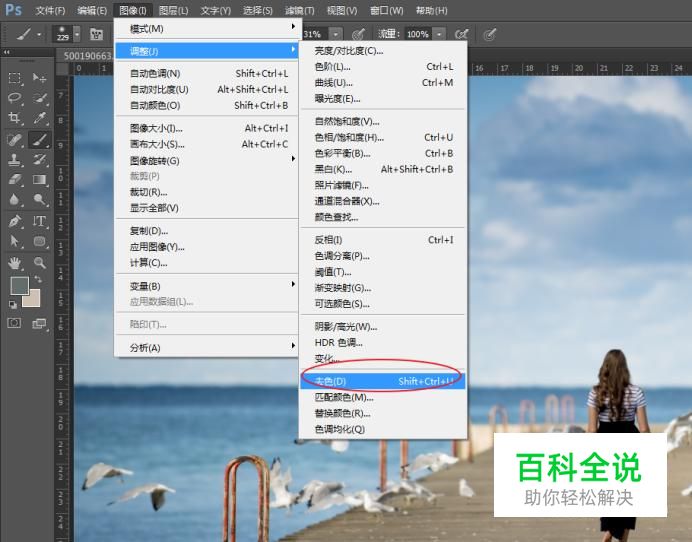Click the flow value field 100%
The width and height of the screenshot is (692, 542).
[x=418, y=34]
